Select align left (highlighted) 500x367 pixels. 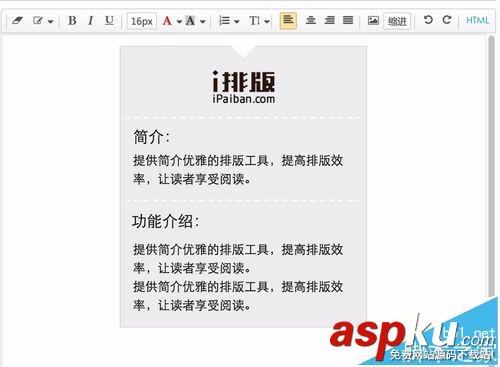pos(288,21)
